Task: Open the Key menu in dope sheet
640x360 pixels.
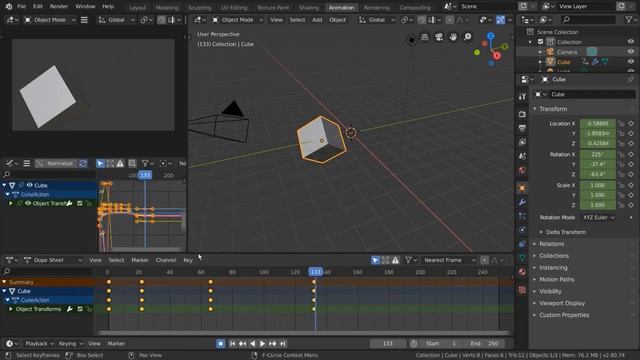Action: (188, 260)
